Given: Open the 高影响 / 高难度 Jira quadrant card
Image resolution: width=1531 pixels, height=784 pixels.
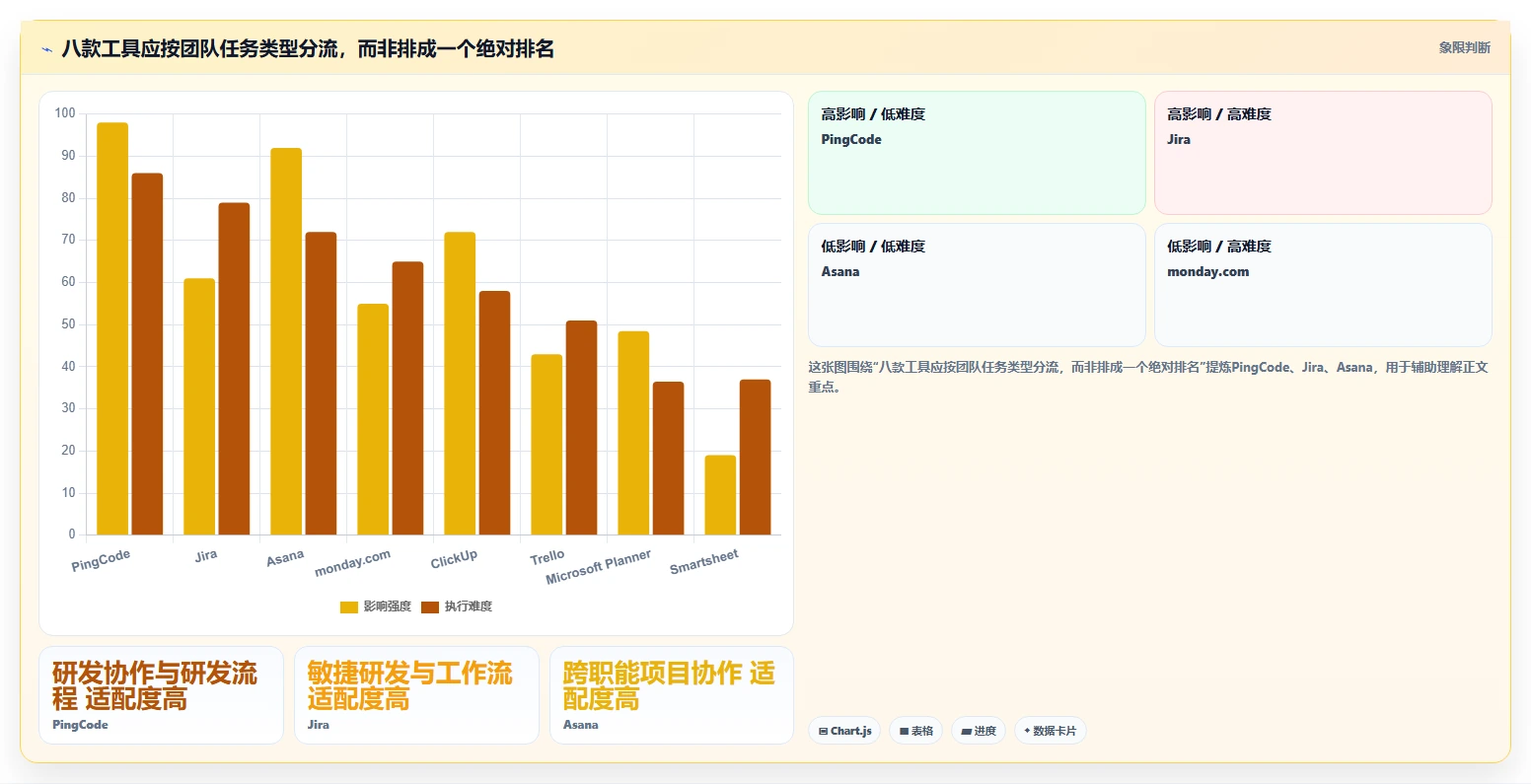Looking at the screenshot, I should click(x=1323, y=153).
